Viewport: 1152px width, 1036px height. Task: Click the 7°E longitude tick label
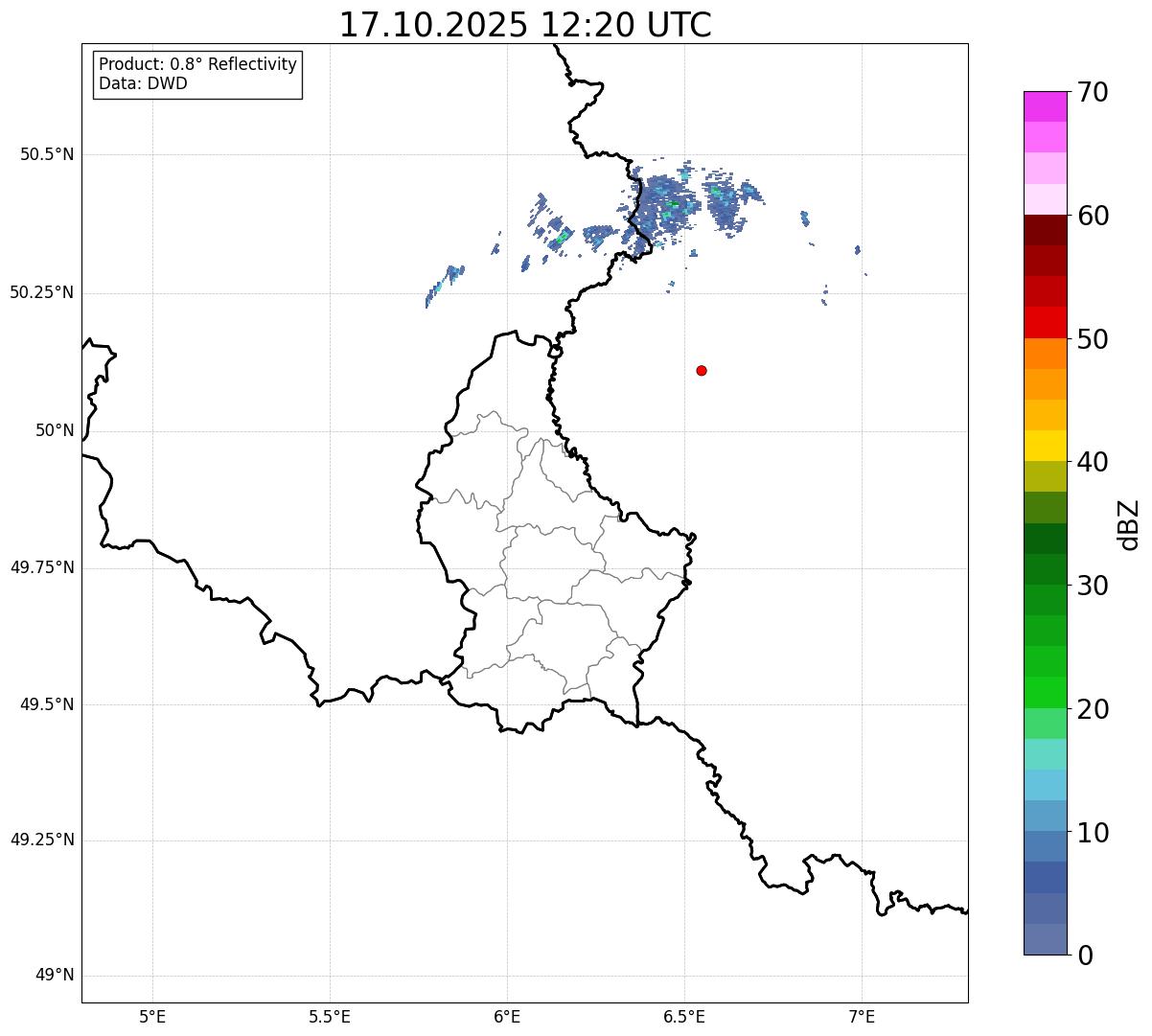click(x=862, y=1016)
